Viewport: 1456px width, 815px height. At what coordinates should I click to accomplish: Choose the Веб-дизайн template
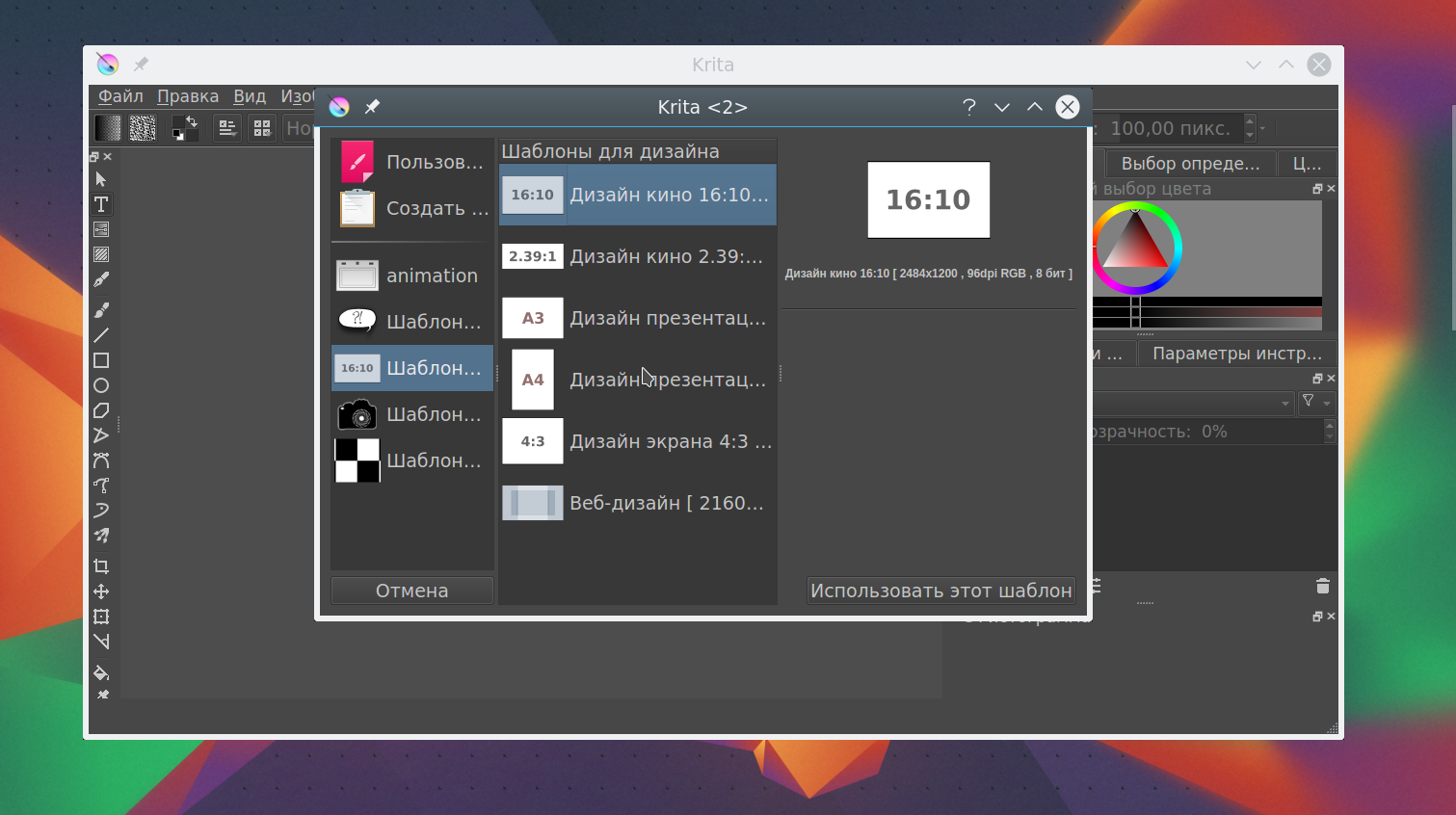[x=638, y=503]
